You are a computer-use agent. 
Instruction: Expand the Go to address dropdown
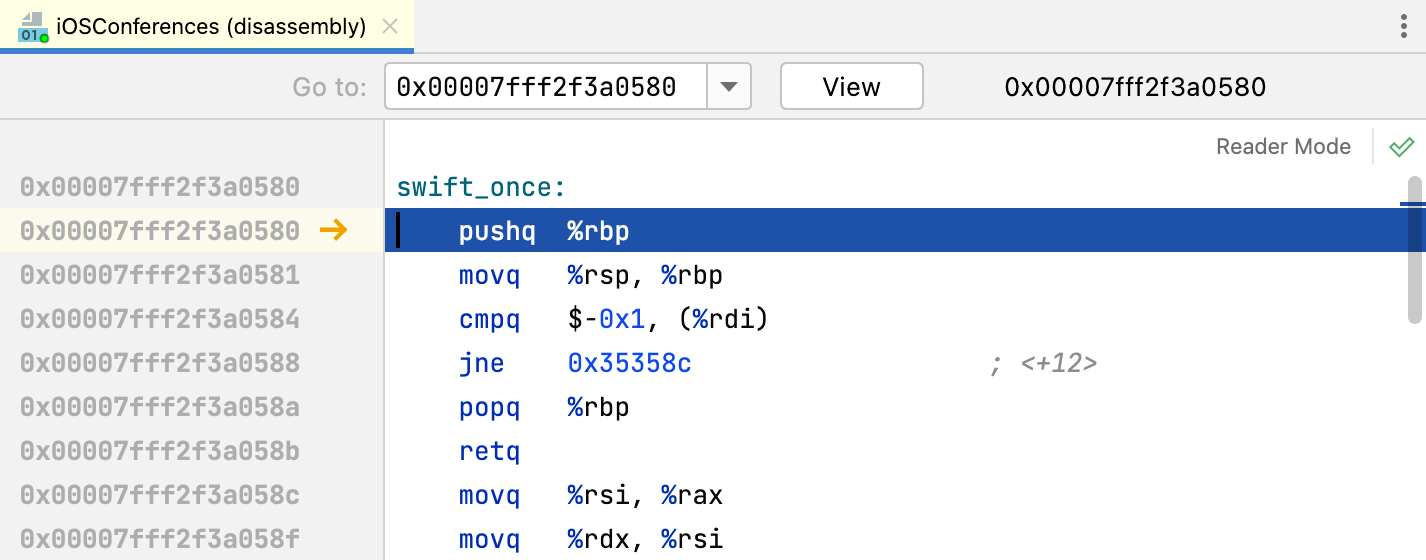(729, 87)
